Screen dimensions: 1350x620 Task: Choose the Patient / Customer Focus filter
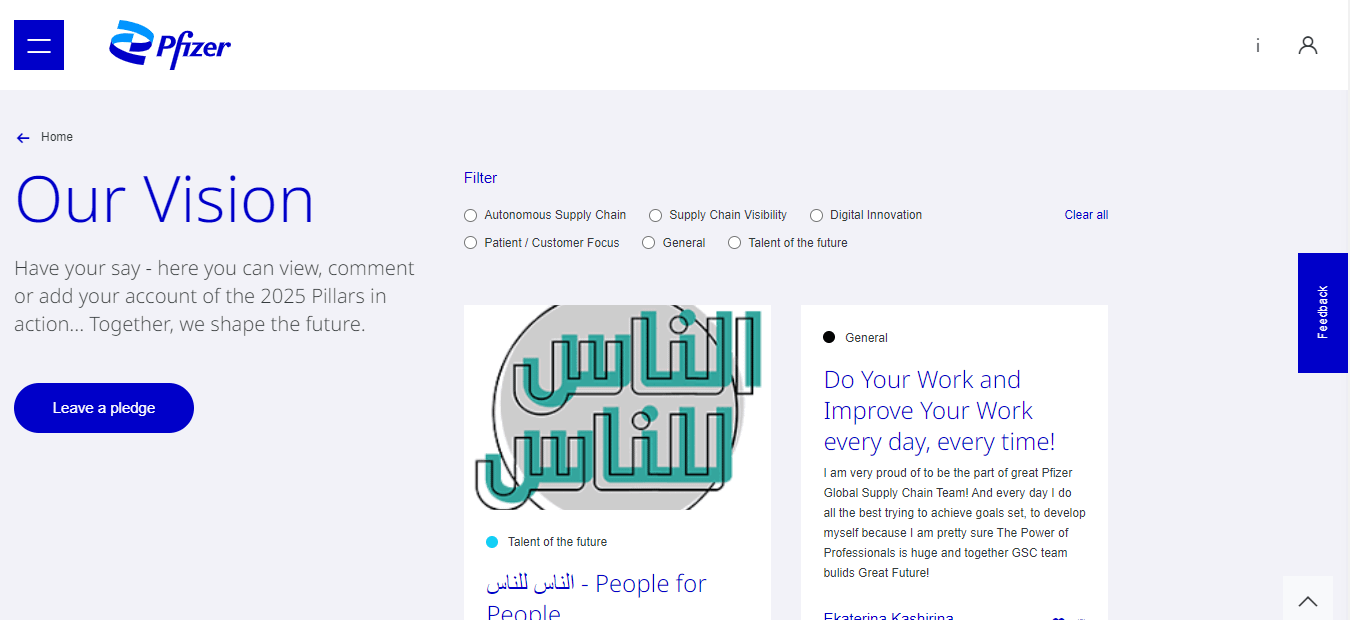click(x=471, y=243)
